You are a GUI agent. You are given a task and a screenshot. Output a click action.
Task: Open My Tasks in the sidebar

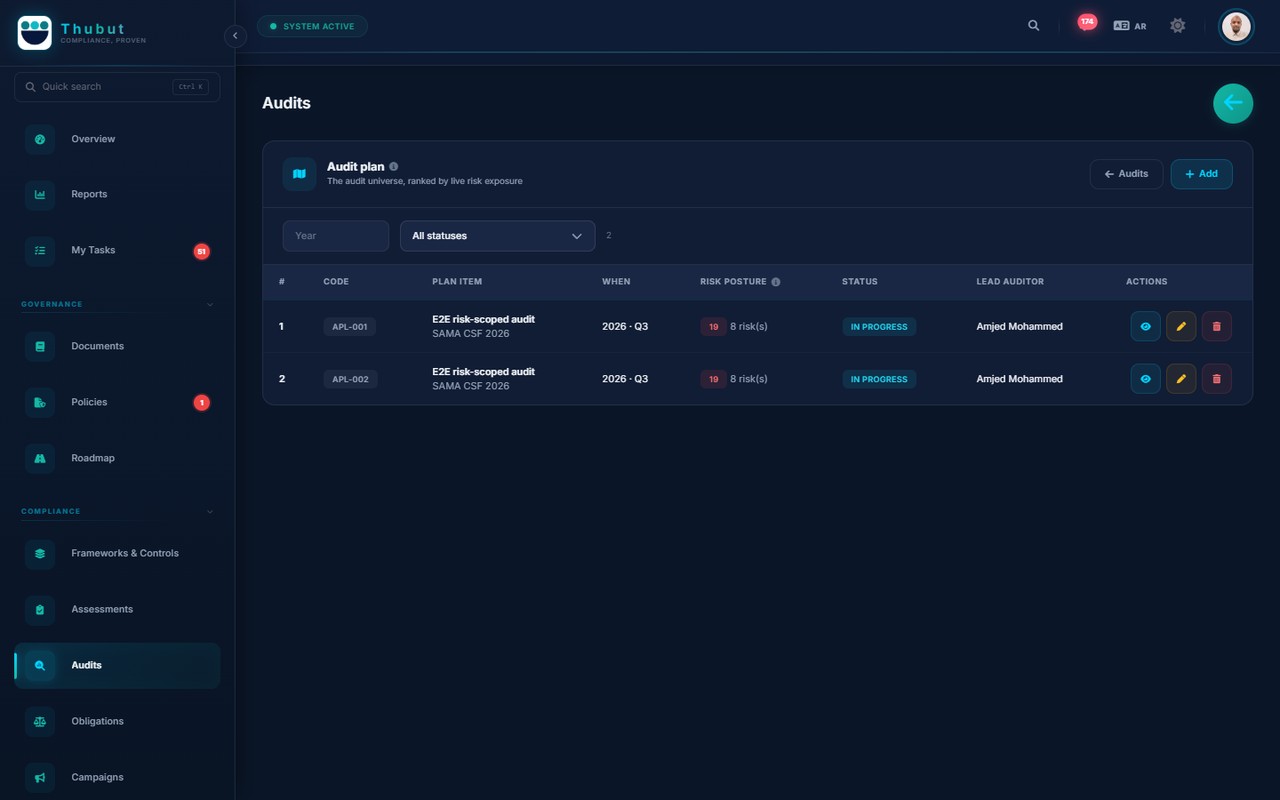tap(117, 250)
